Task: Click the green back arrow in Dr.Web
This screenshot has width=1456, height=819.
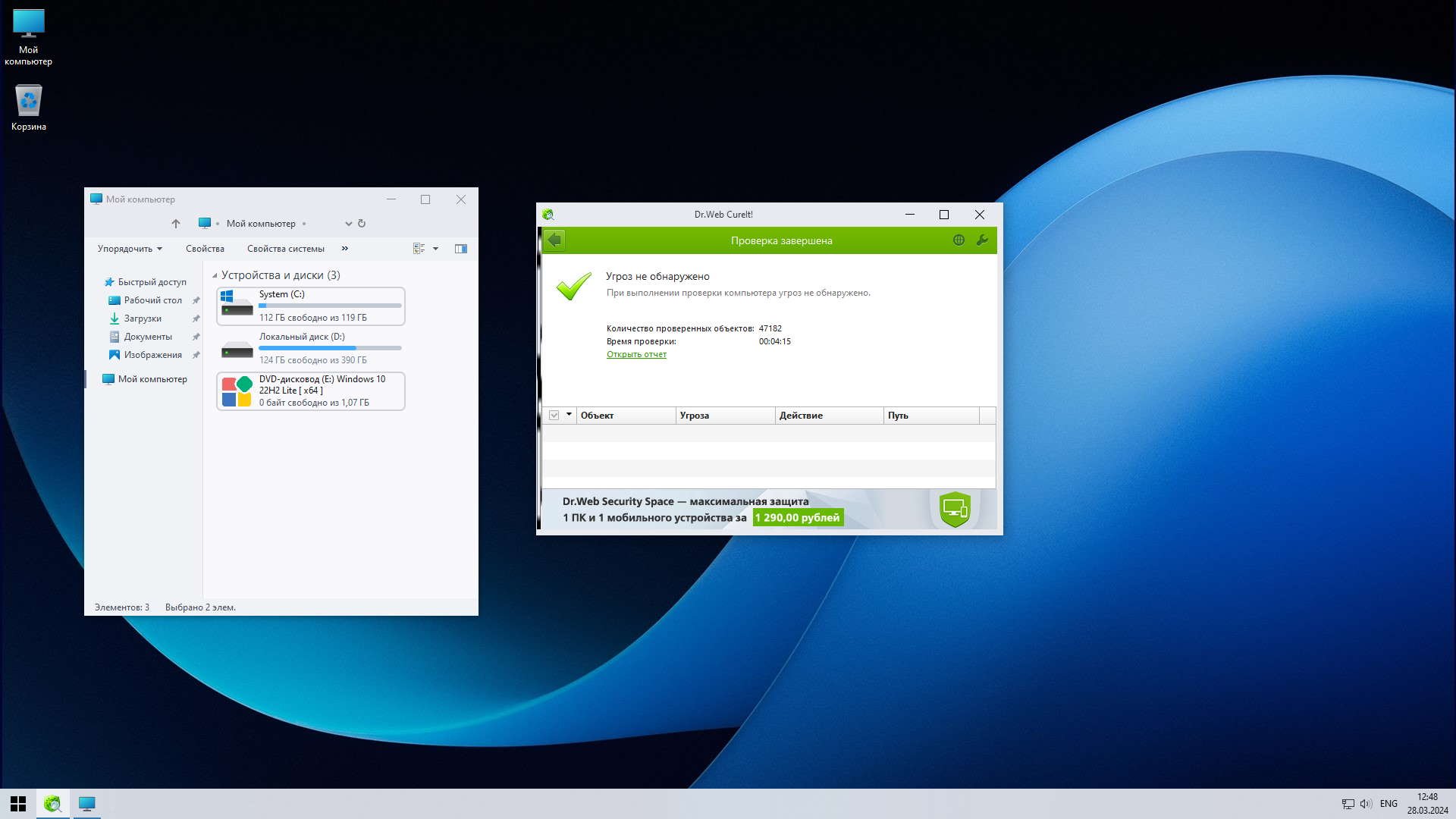Action: click(554, 240)
